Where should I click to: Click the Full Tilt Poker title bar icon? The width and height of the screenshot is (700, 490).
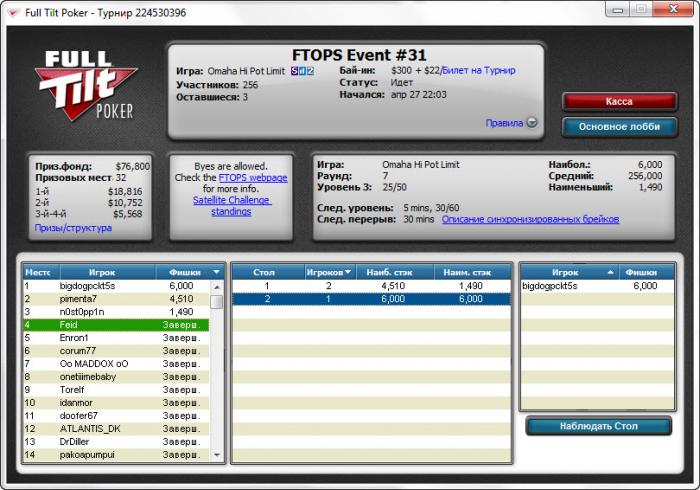pos(13,12)
